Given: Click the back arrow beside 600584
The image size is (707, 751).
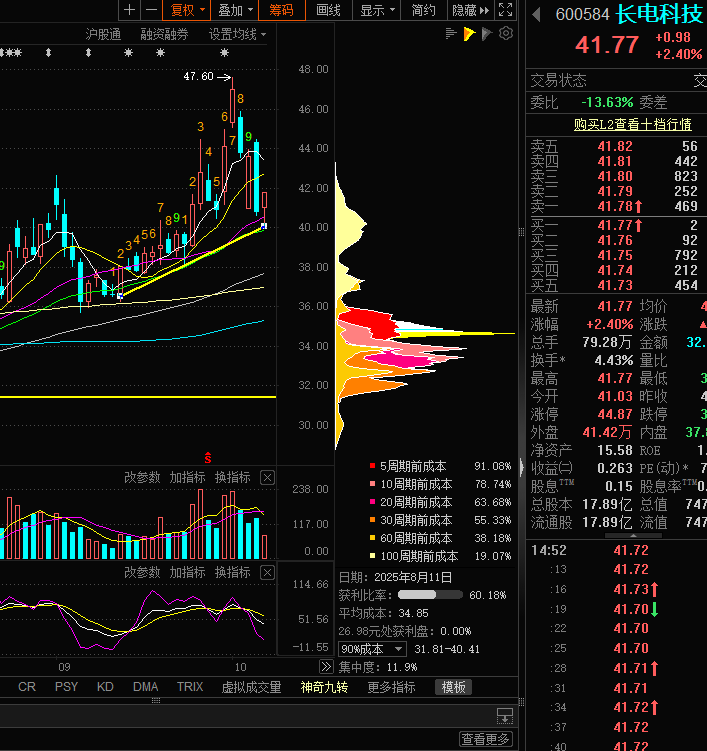Looking at the screenshot, I should point(536,15).
